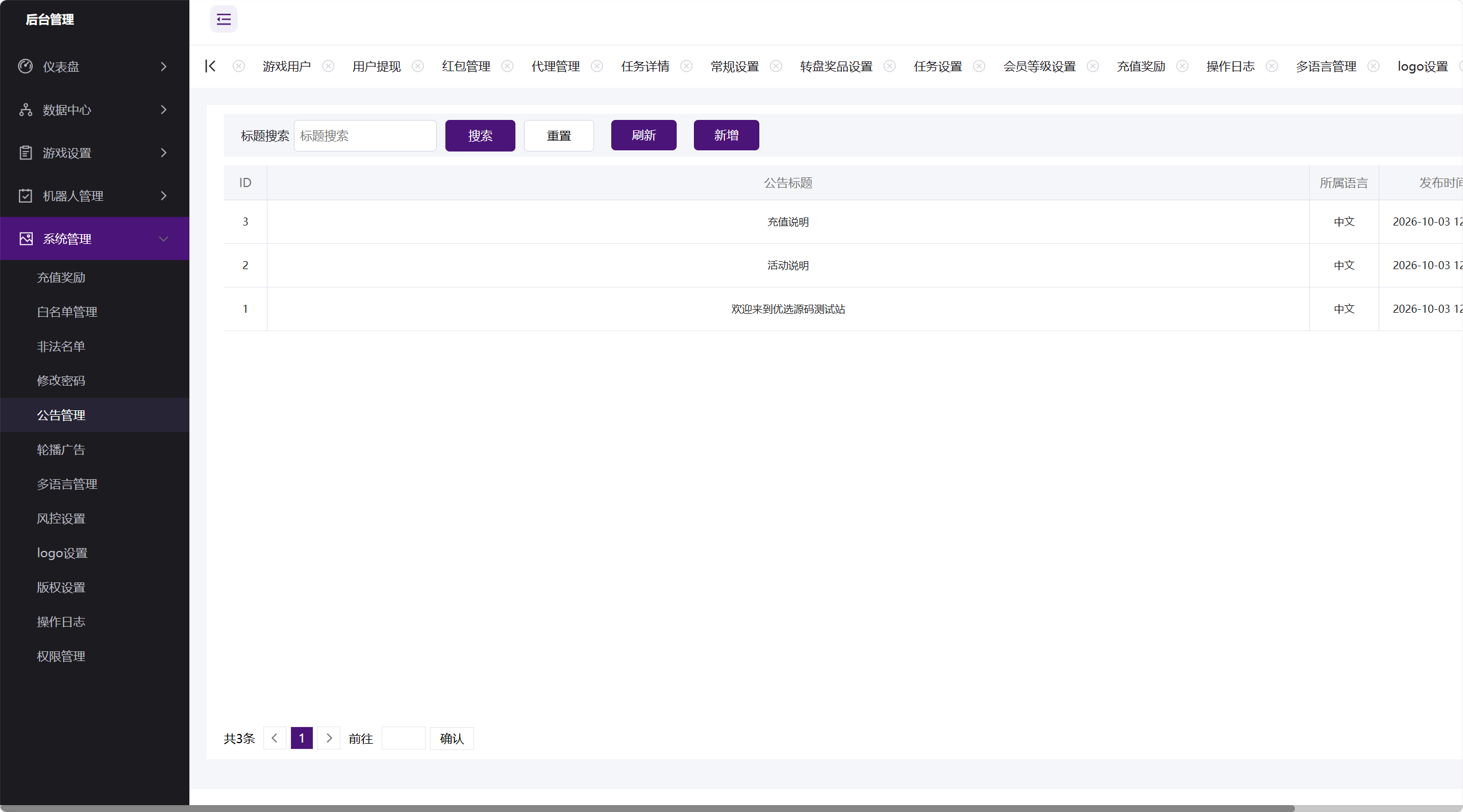Open 轮播广告 in the sidebar

pos(95,449)
